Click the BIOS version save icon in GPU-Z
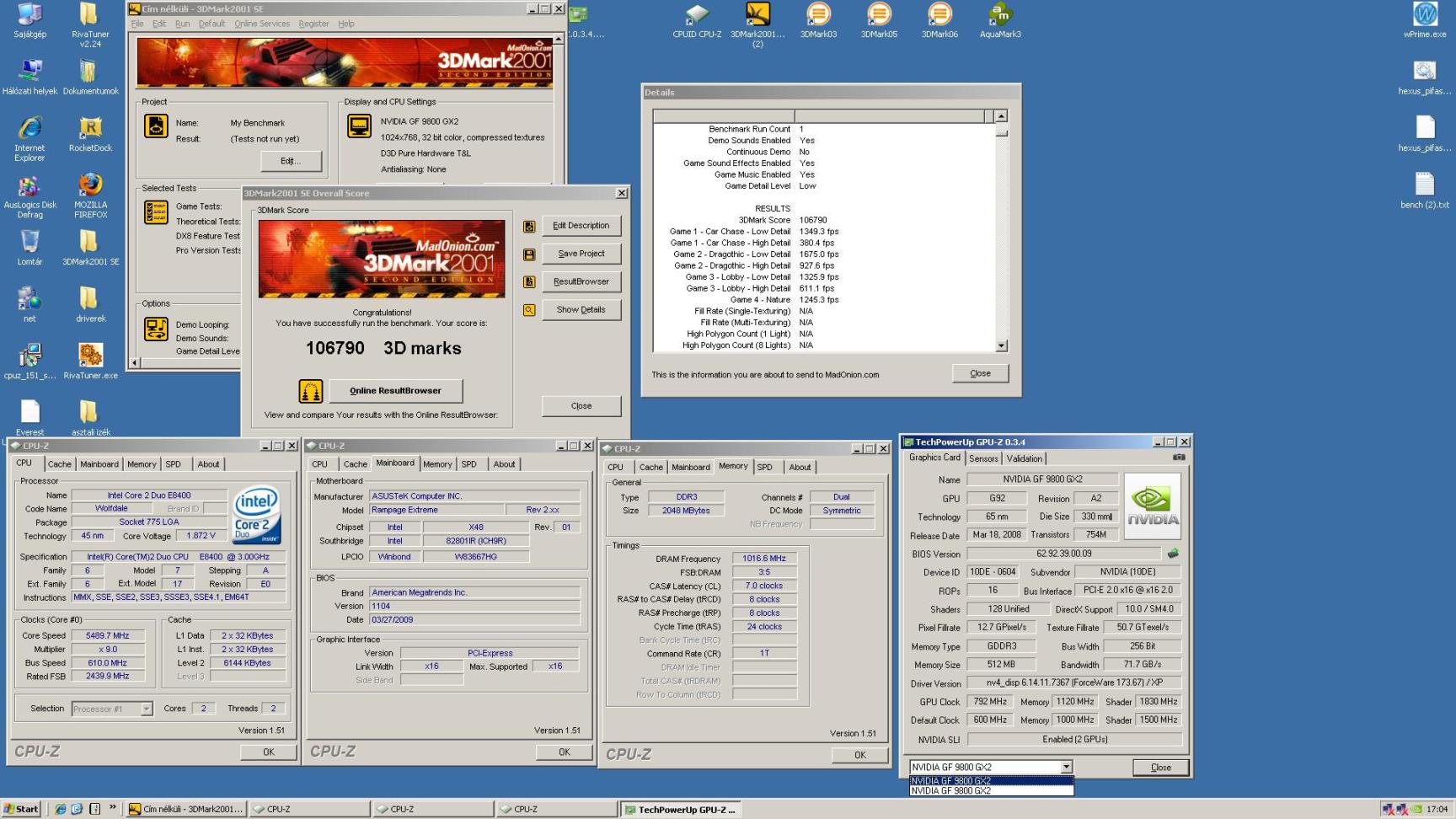1456x819 pixels. click(1173, 554)
